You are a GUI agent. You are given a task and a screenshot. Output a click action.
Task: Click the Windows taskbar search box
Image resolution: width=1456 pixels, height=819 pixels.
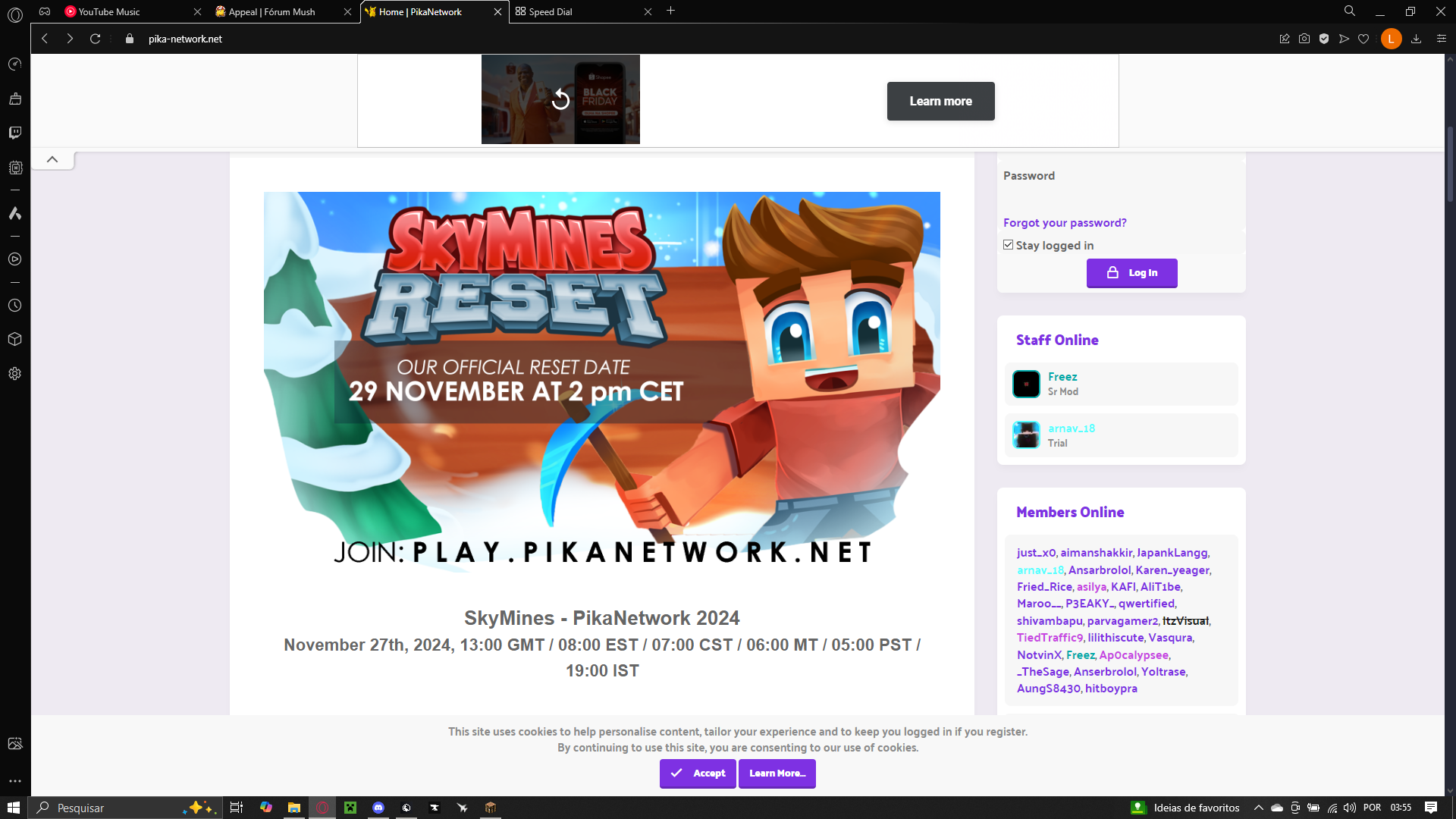click(x=125, y=808)
